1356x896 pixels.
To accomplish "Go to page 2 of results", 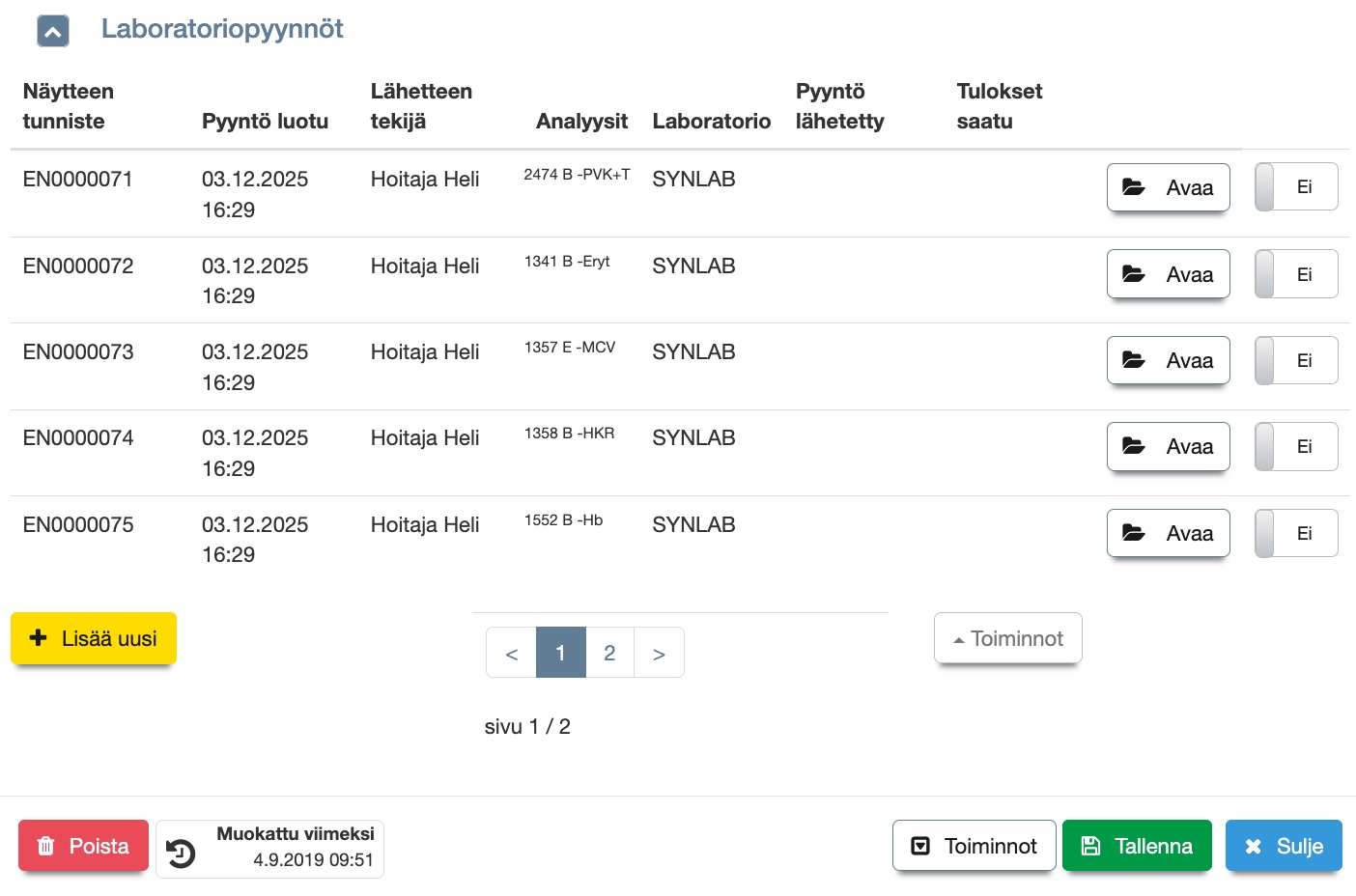I will [x=609, y=653].
